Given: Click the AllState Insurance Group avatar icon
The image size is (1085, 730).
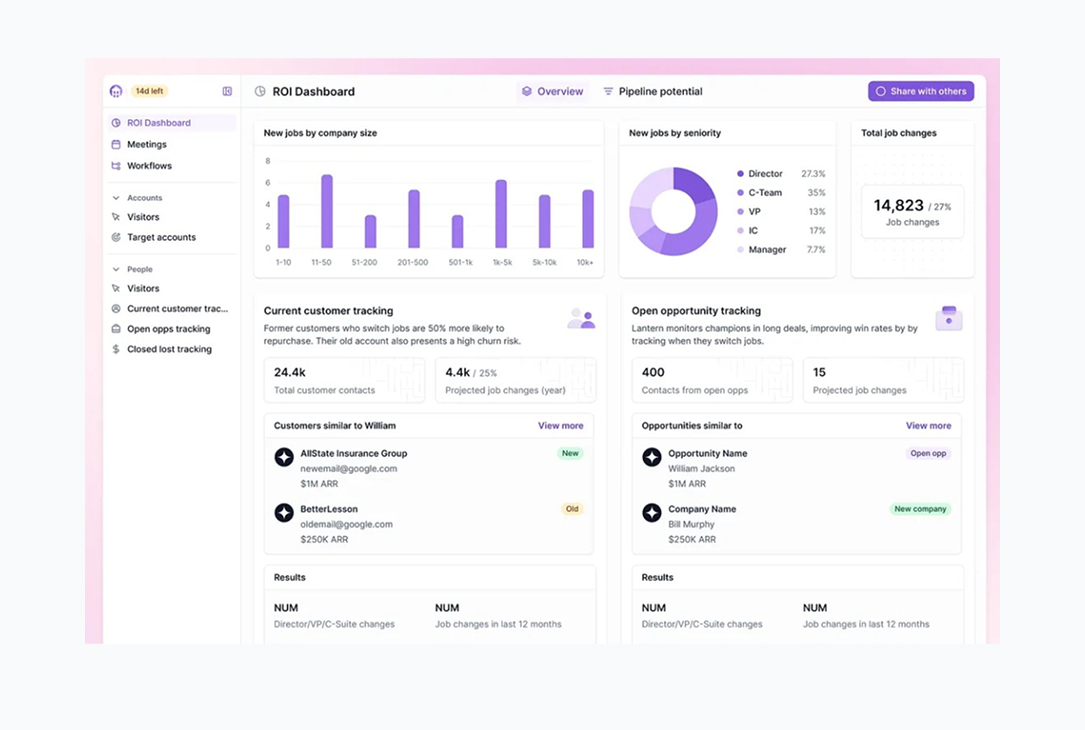Looking at the screenshot, I should (x=284, y=457).
